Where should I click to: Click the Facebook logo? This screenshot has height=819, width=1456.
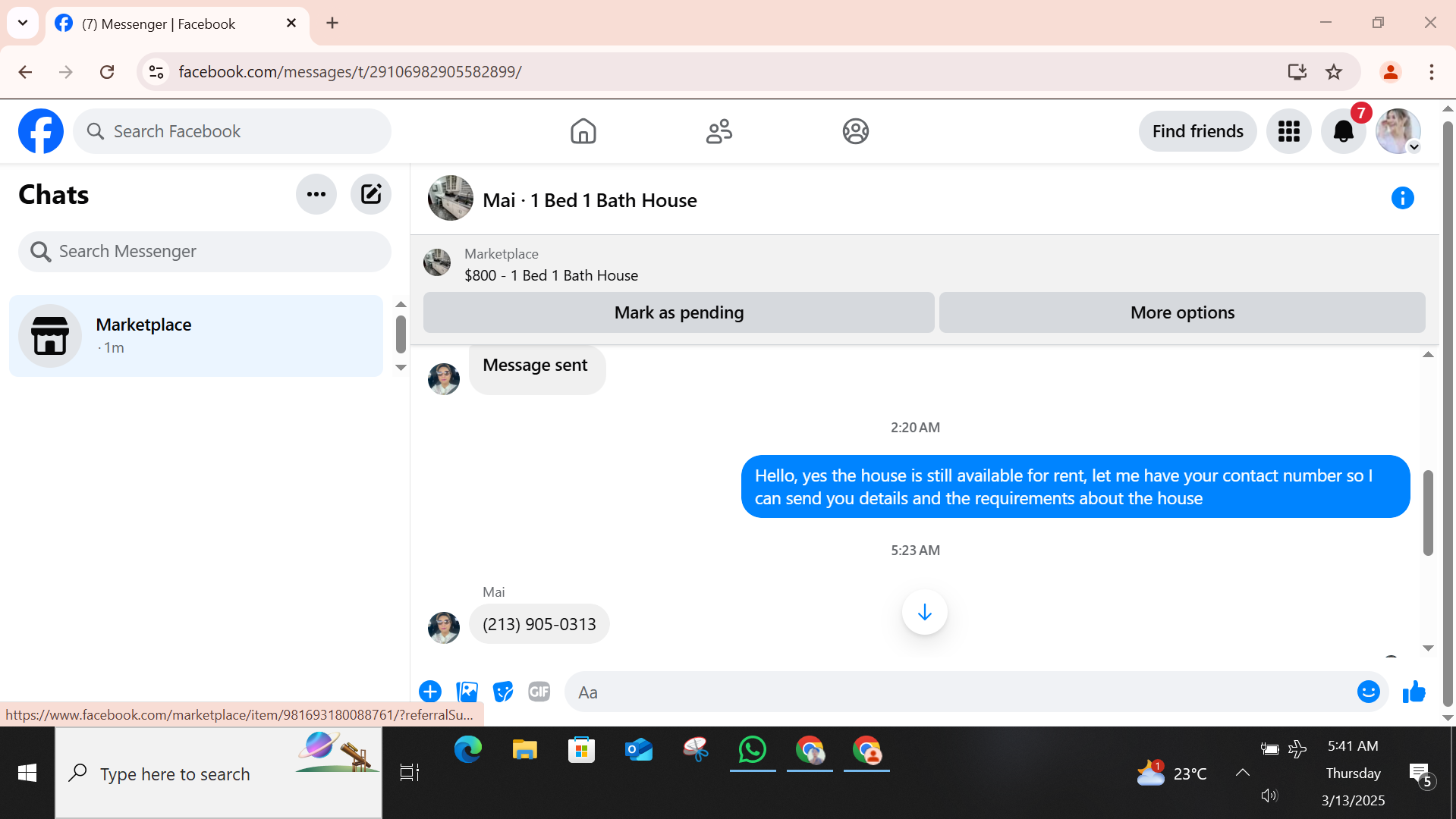pyautogui.click(x=41, y=131)
